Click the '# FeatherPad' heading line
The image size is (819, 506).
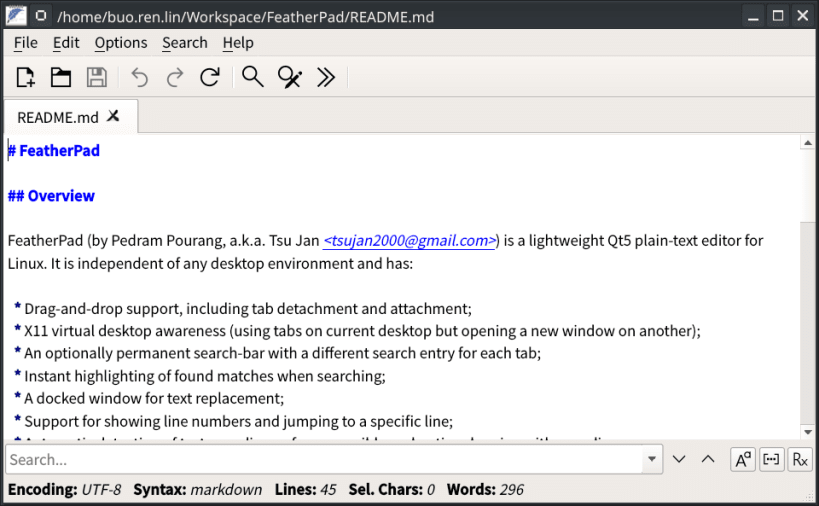tap(54, 151)
